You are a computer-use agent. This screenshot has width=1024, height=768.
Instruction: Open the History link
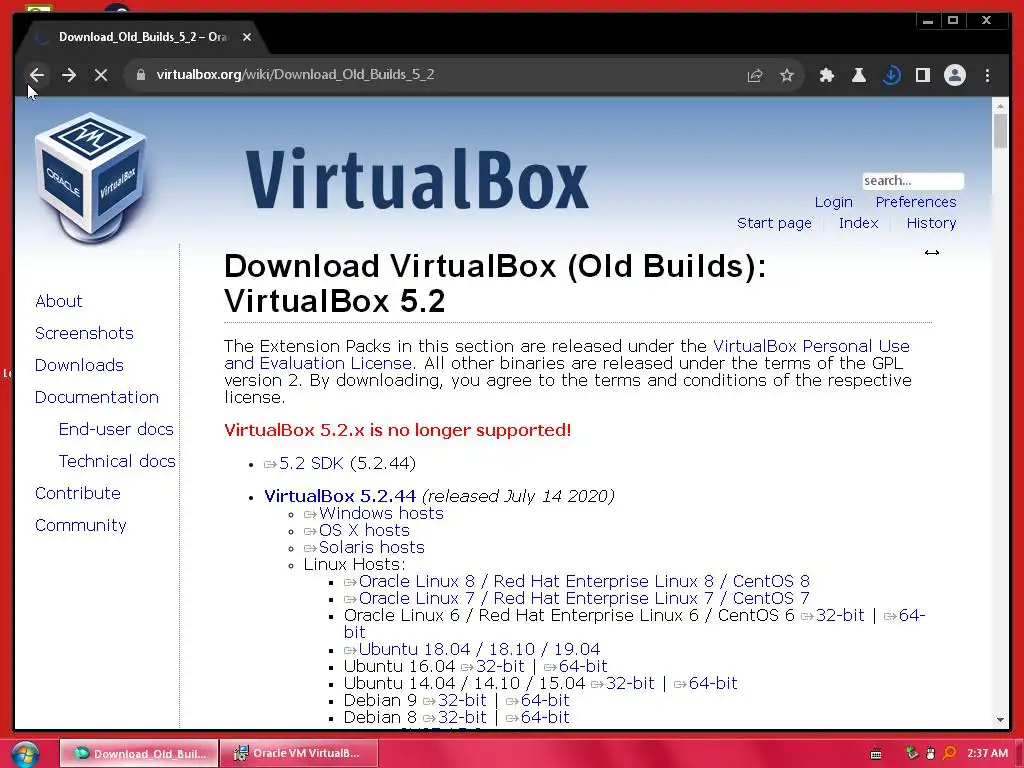931,223
